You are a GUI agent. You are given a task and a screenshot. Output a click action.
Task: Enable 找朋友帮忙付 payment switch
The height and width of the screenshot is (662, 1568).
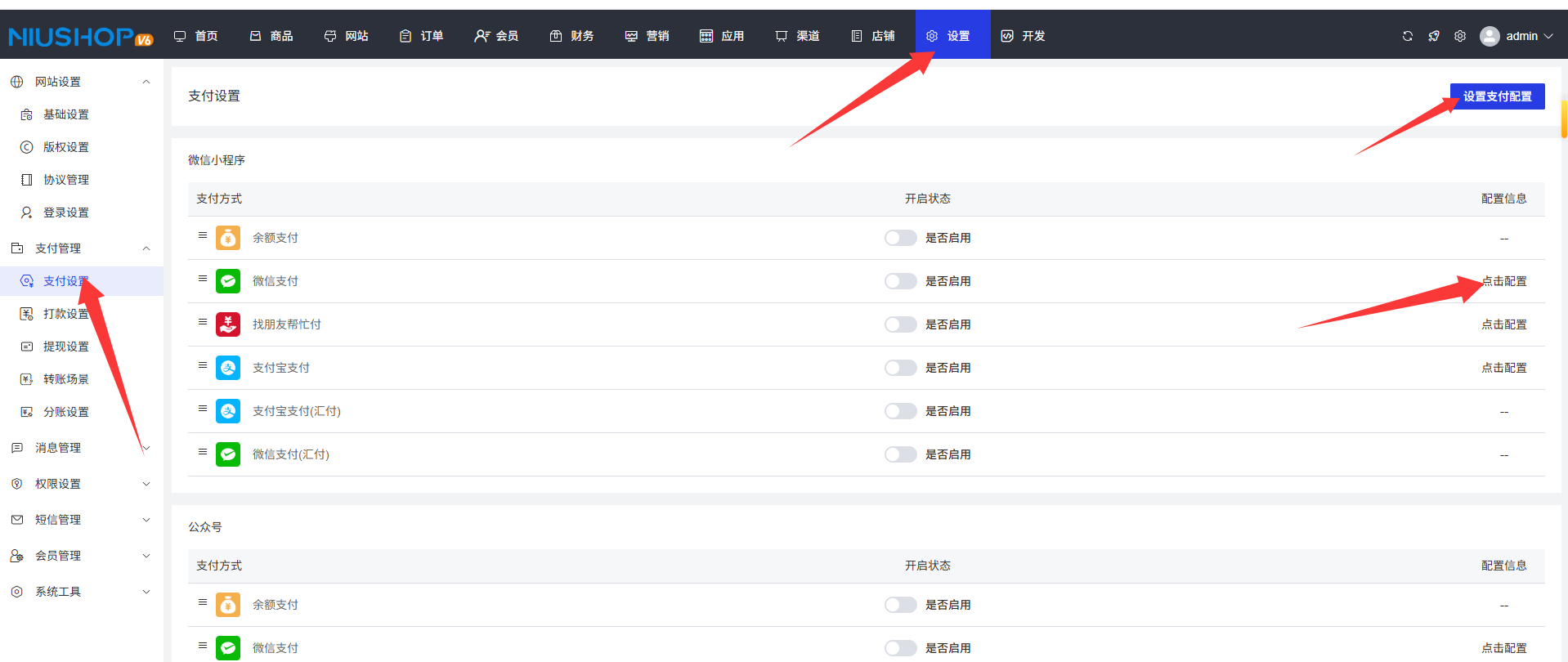[x=900, y=324]
